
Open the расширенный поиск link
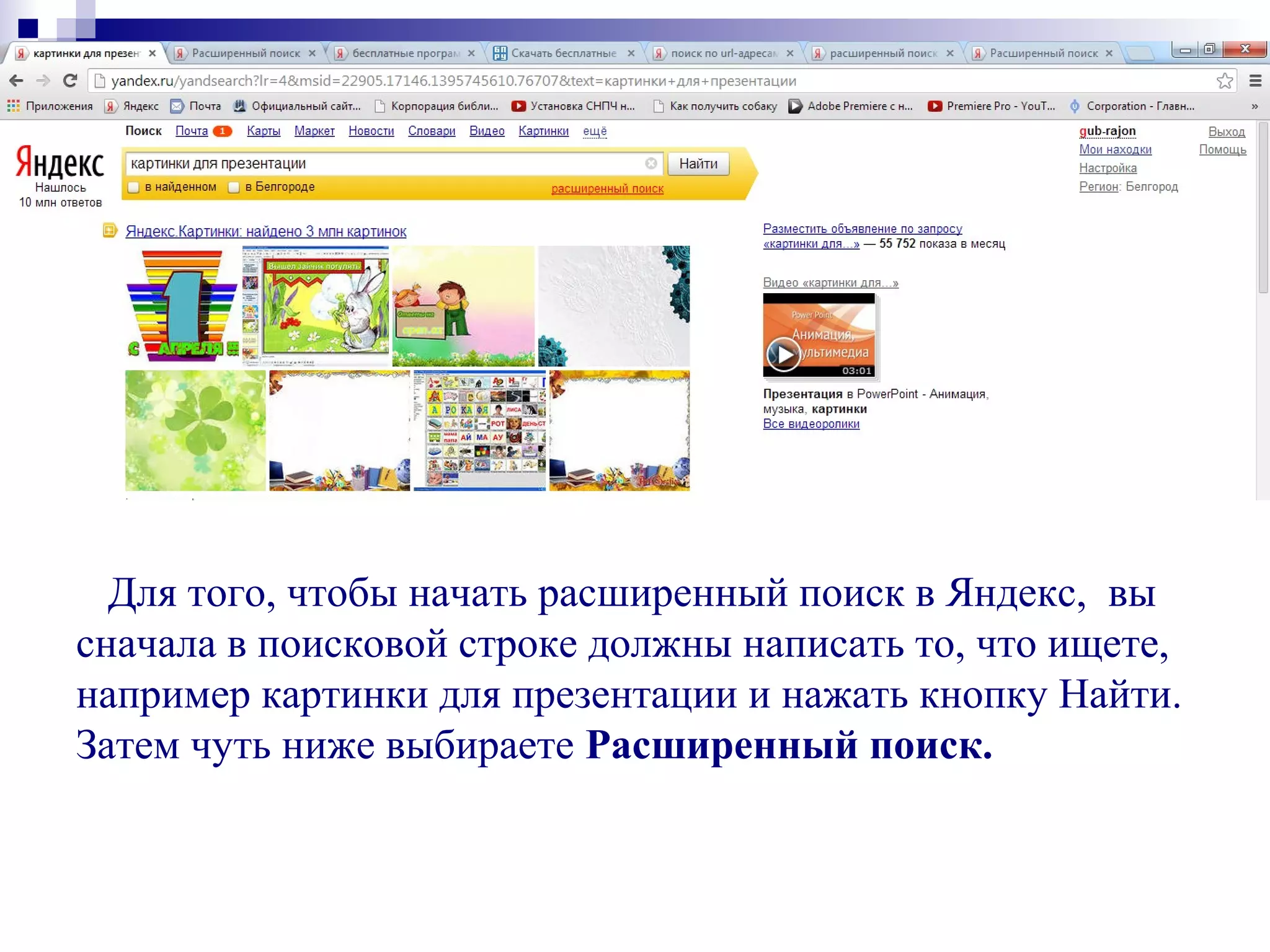pyautogui.click(x=607, y=188)
